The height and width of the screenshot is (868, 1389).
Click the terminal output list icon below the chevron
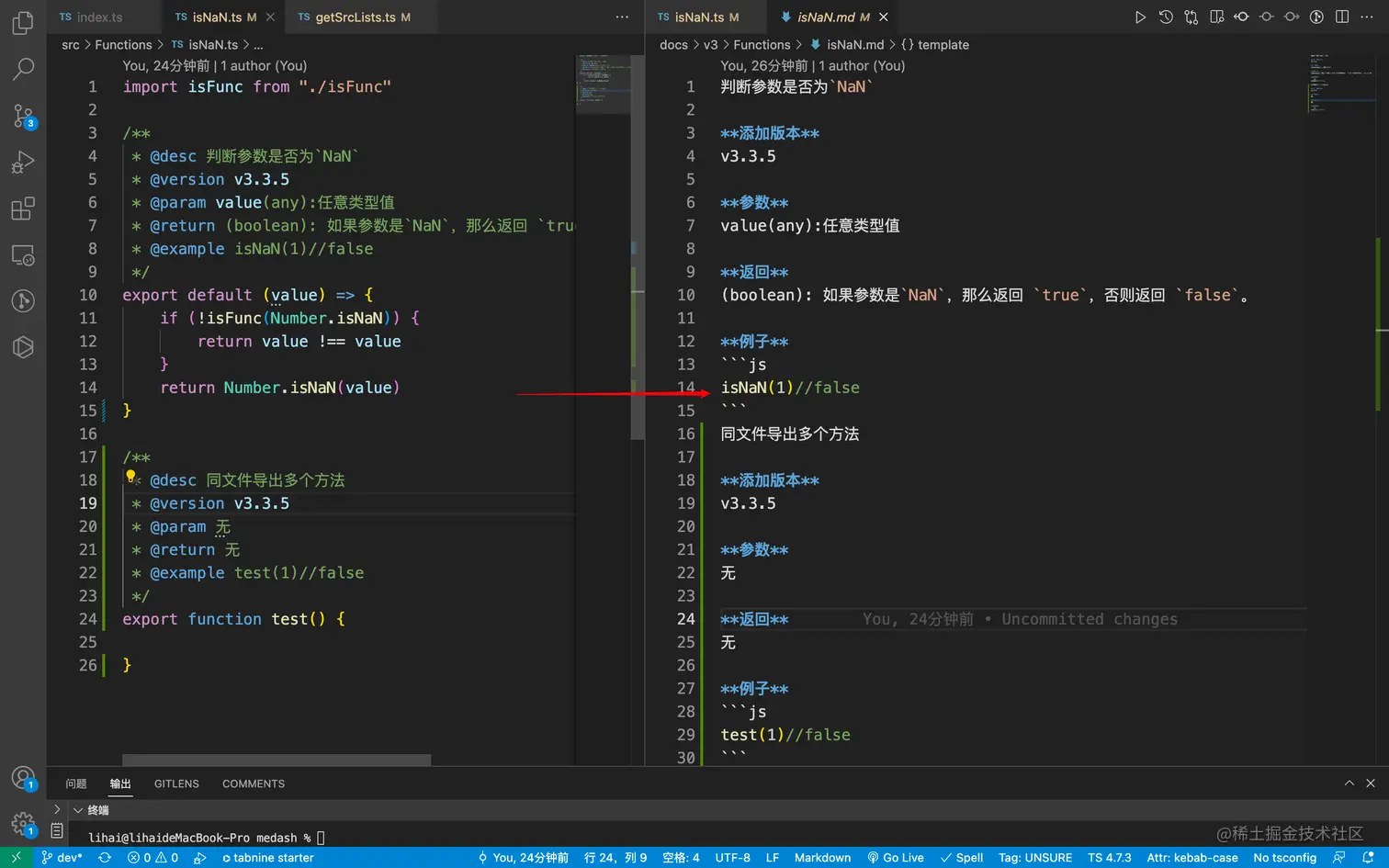tap(57, 830)
